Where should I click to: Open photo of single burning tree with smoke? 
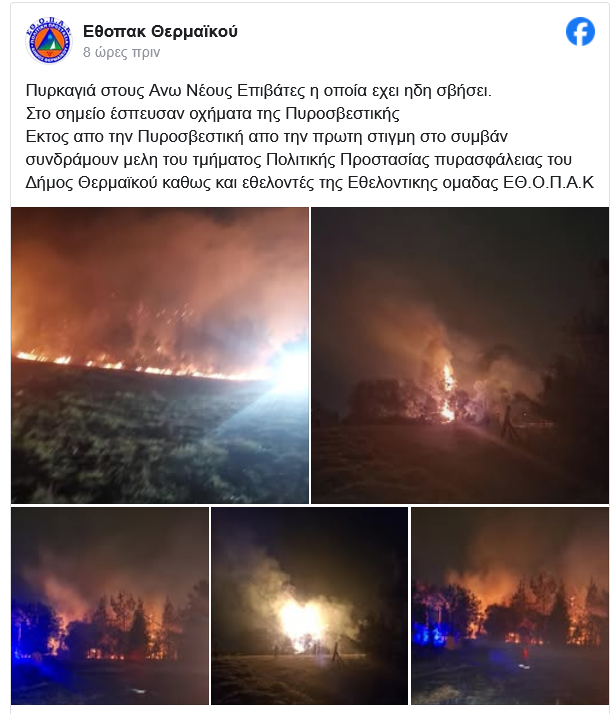460,355
